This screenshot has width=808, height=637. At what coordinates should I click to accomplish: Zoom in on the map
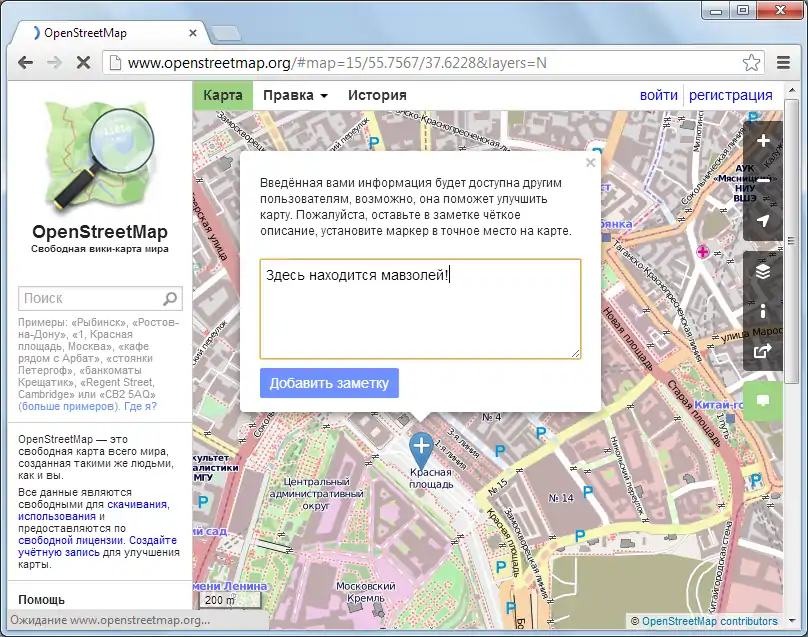coord(763,141)
